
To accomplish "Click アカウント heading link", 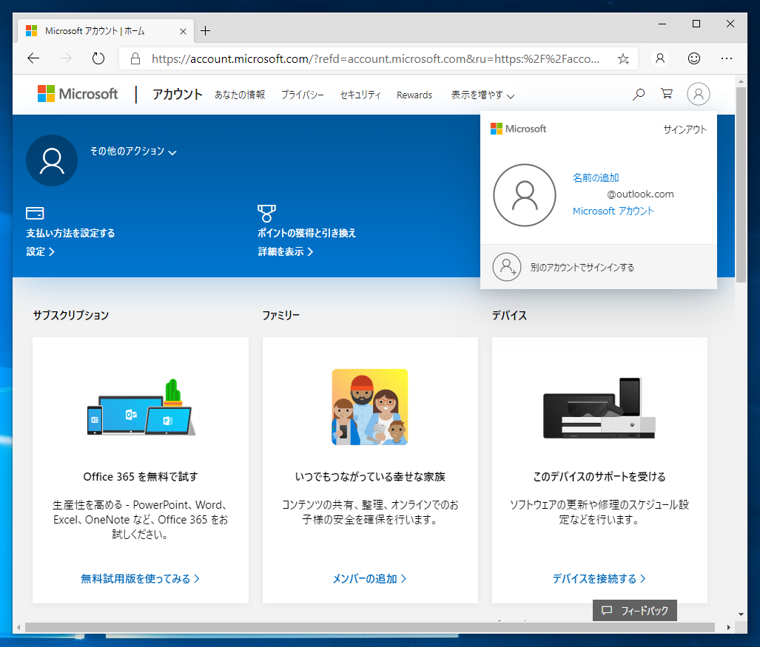I will 177,94.
